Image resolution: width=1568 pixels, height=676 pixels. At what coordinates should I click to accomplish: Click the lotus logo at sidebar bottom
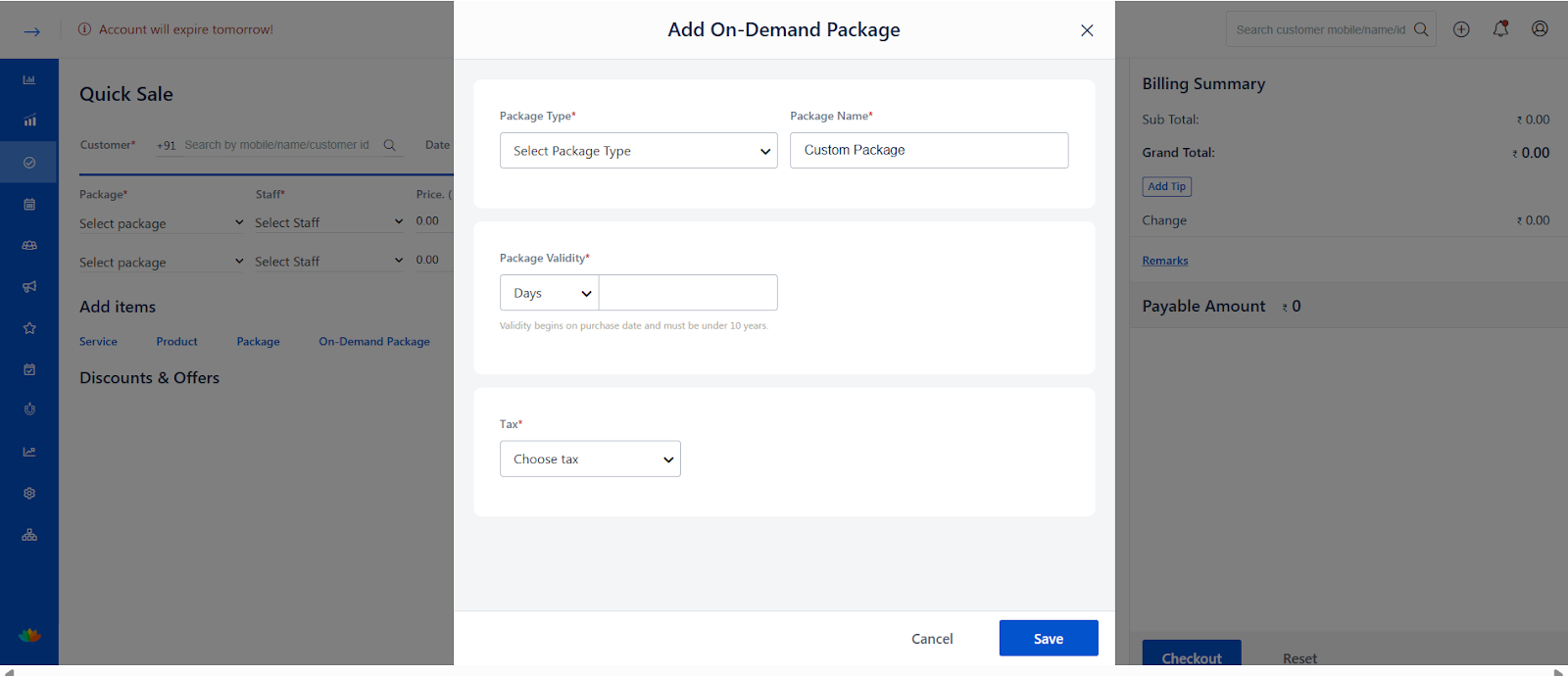[x=29, y=635]
